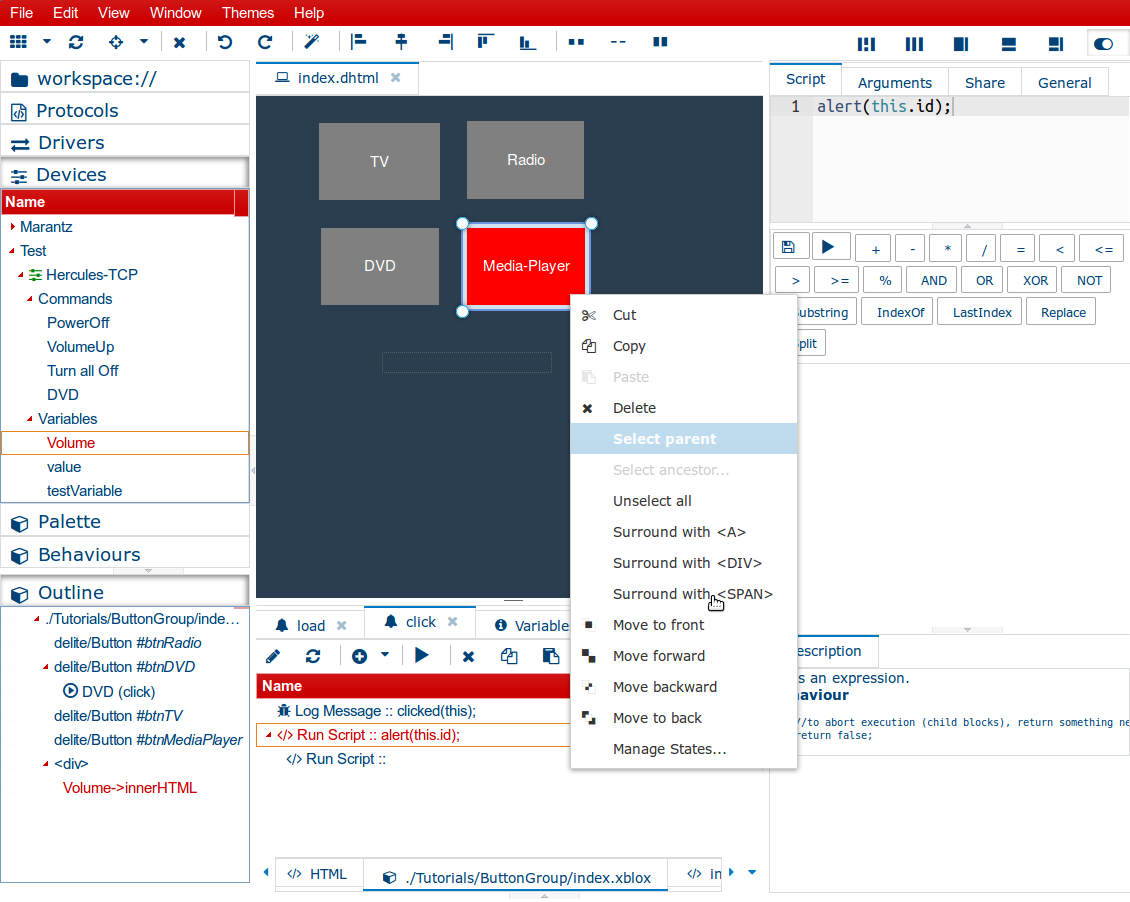Click the three-column layout icon

tap(914, 44)
